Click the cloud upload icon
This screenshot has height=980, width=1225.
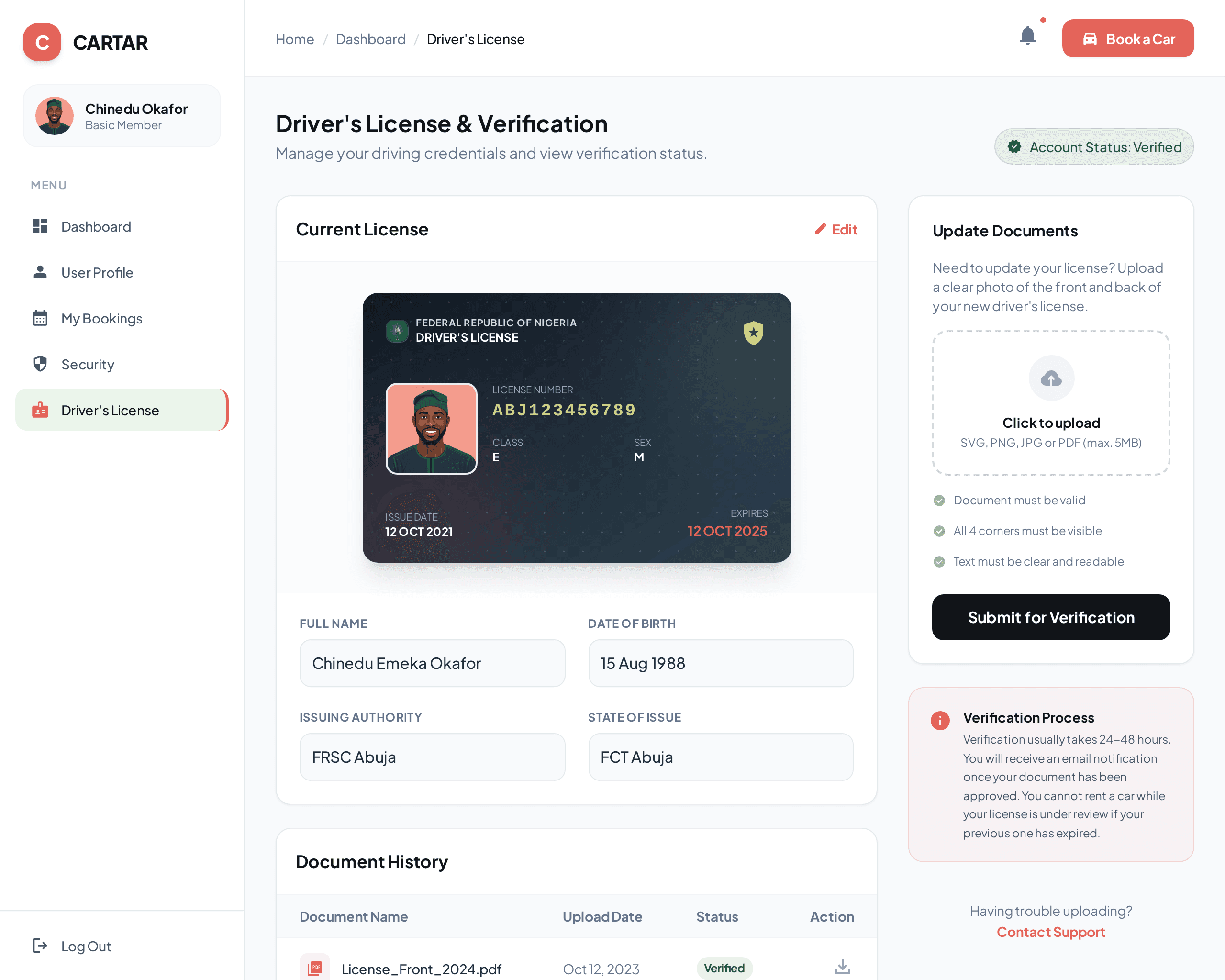pos(1050,379)
